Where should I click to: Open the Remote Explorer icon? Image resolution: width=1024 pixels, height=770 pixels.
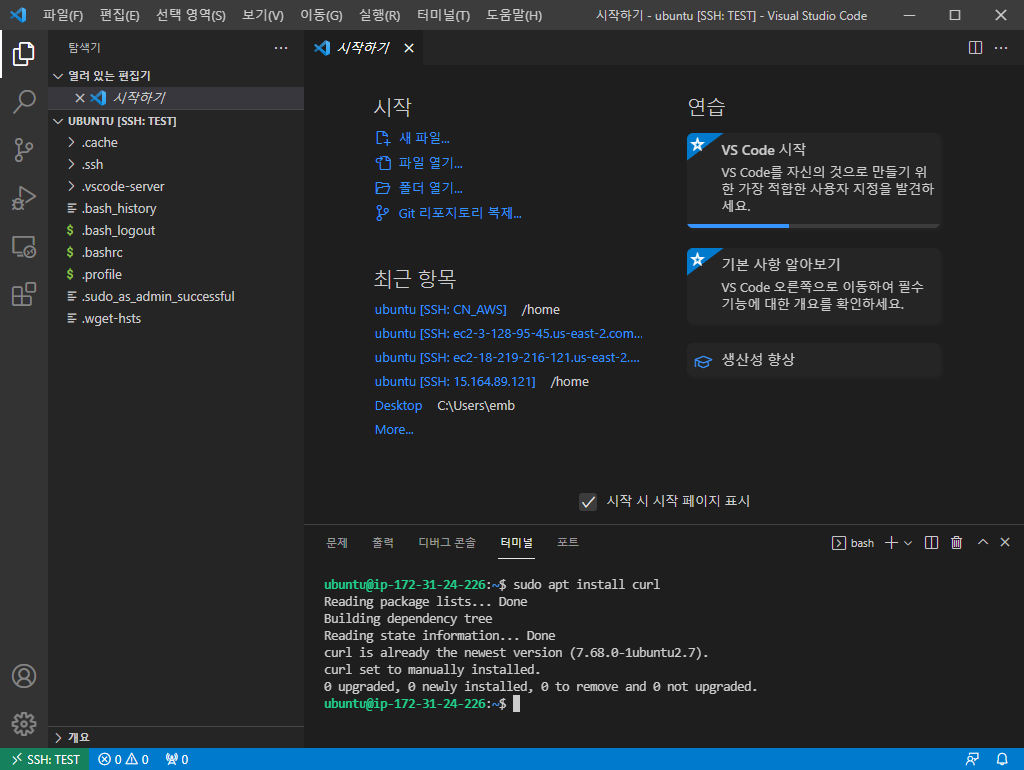[24, 246]
